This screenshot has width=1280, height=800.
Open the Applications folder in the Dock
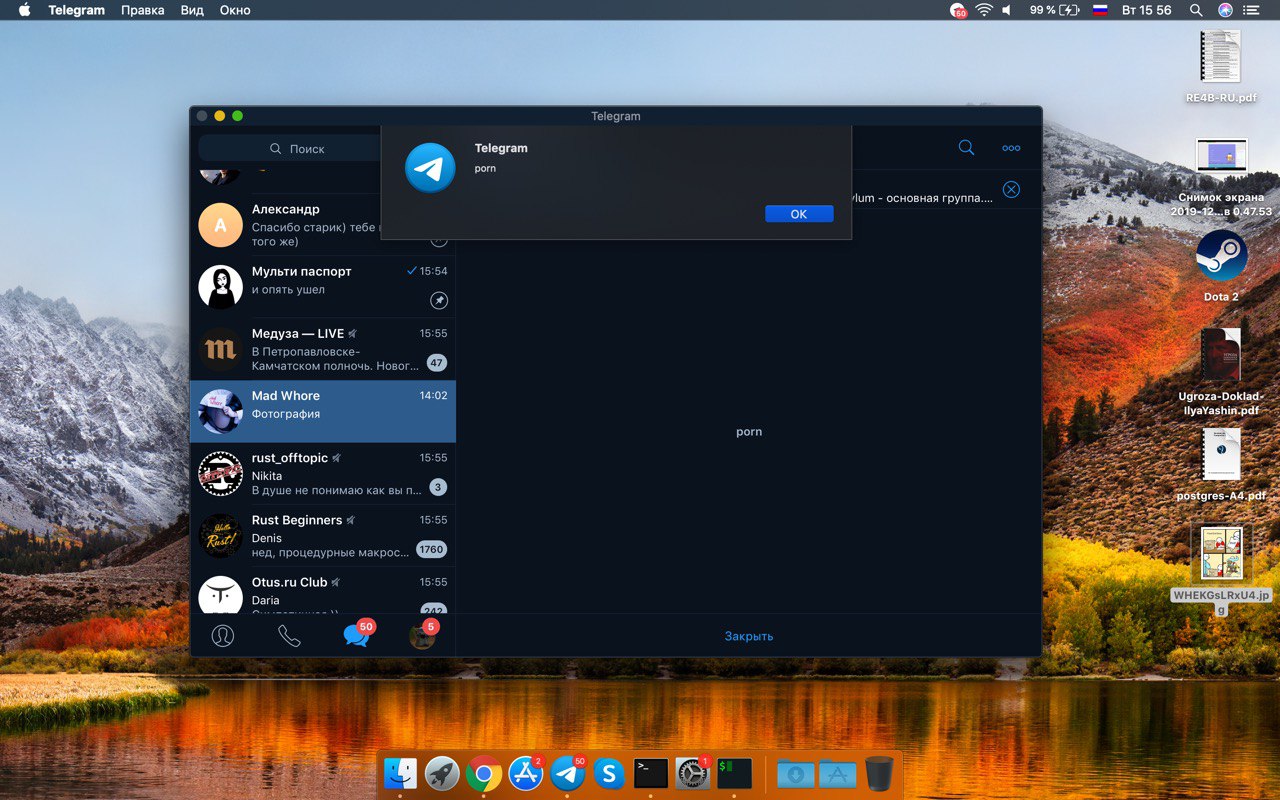[838, 773]
